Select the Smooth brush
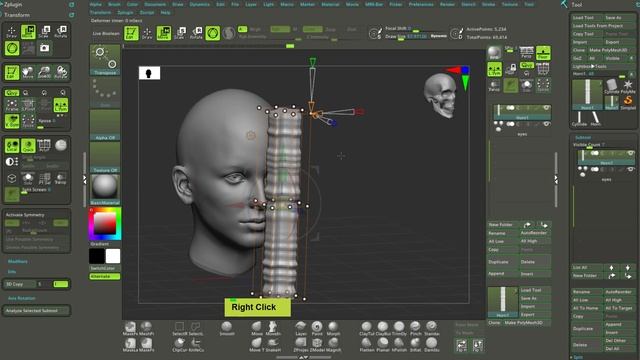640x360 pixels. coord(227,328)
